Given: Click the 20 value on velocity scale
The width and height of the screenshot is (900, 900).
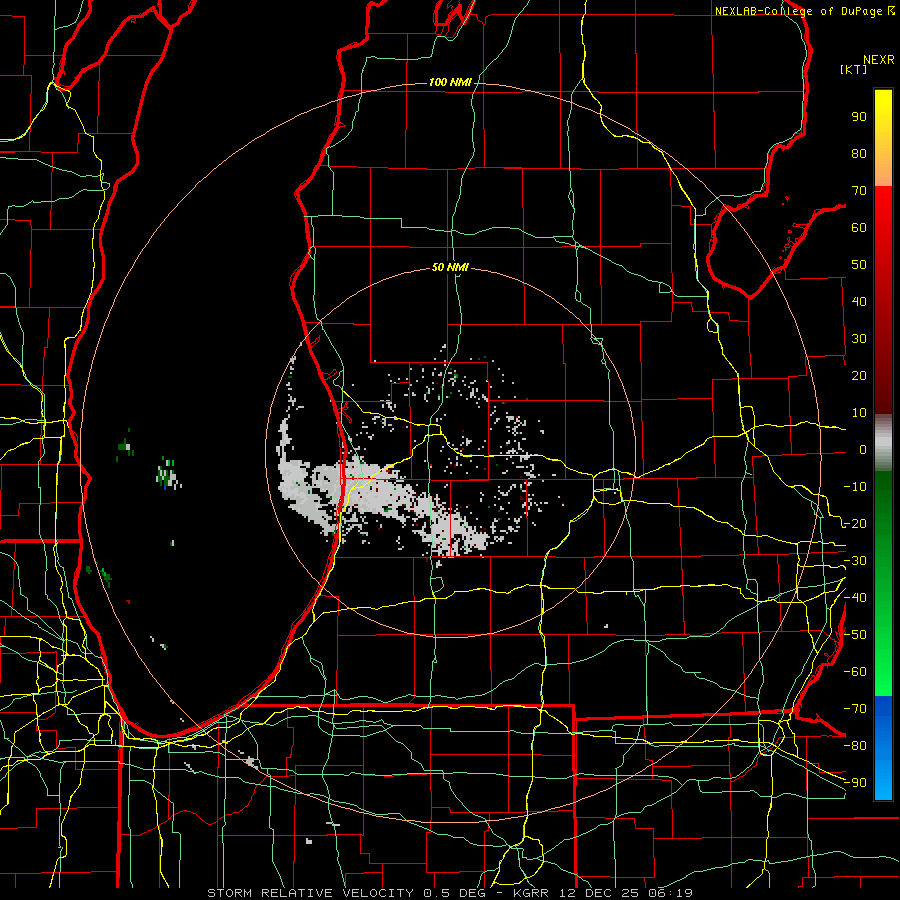Looking at the screenshot, I should pos(859,376).
